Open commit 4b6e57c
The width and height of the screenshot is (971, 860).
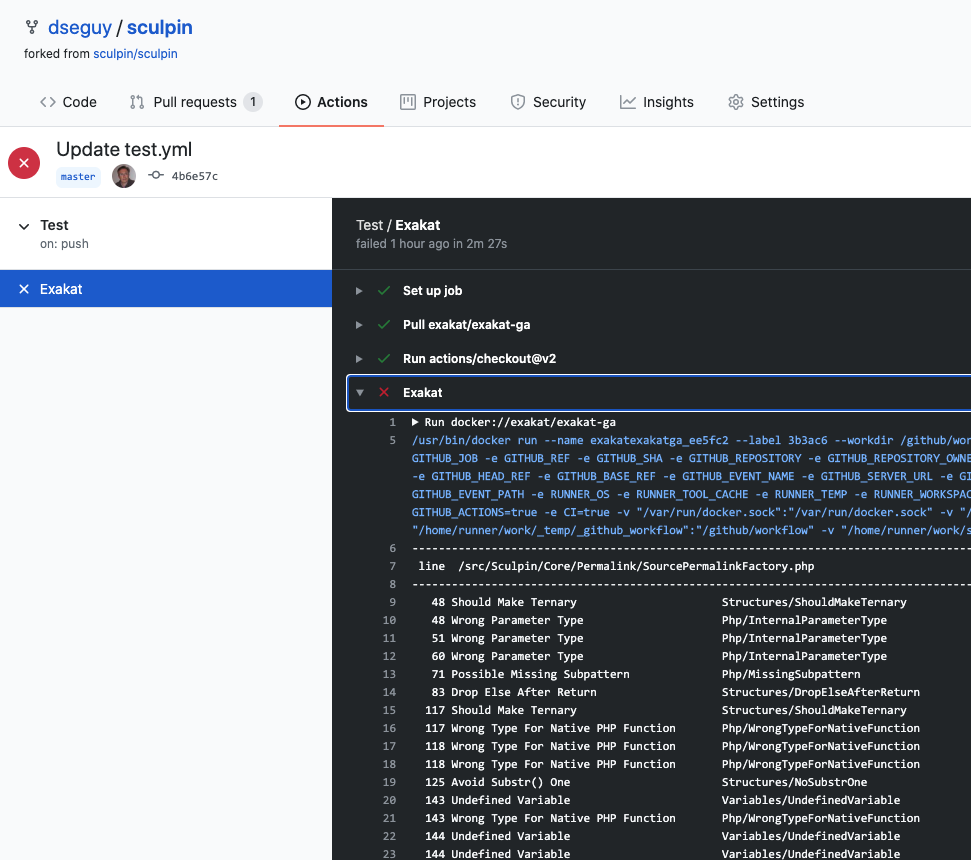[194, 176]
